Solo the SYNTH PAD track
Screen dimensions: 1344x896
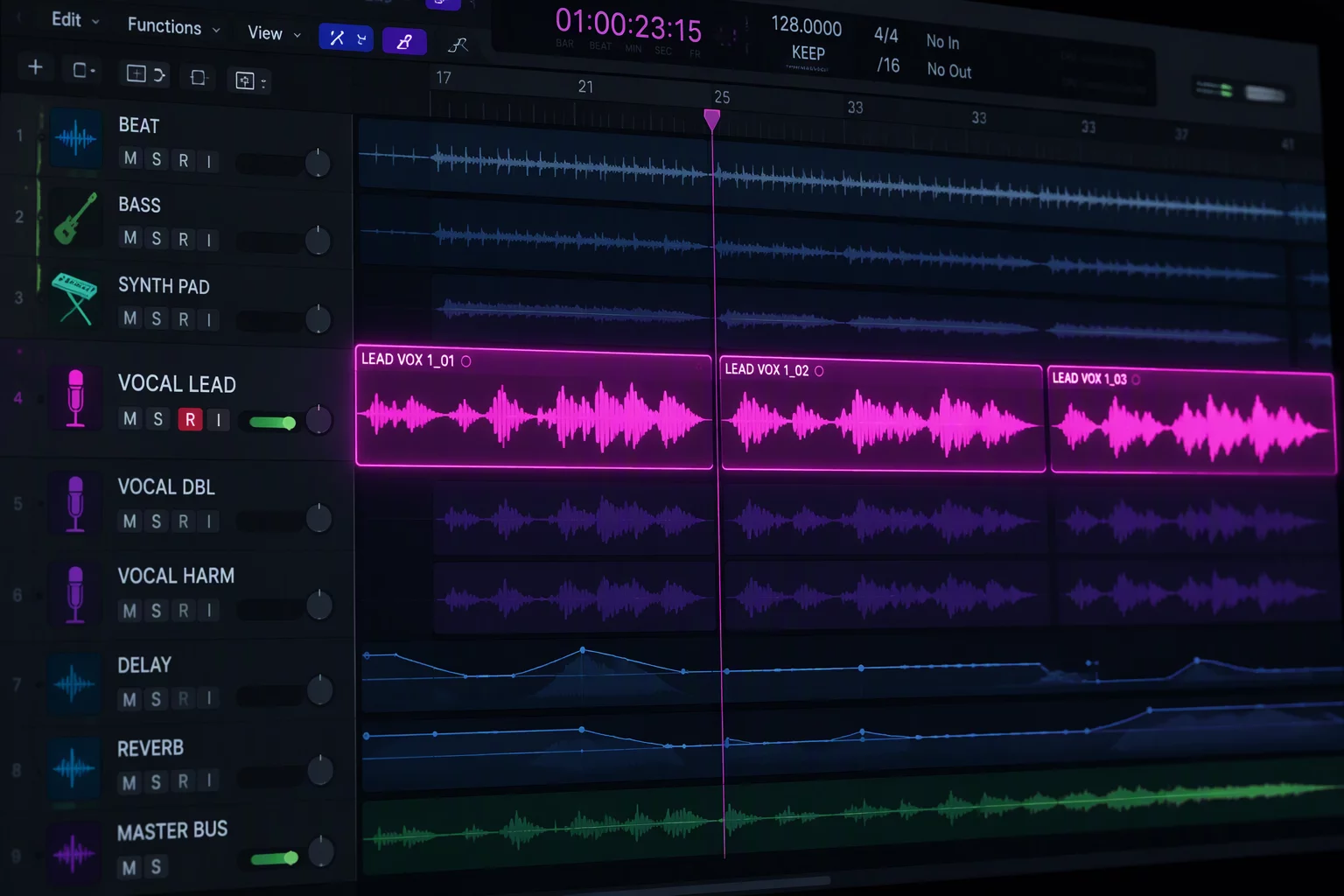click(x=157, y=318)
